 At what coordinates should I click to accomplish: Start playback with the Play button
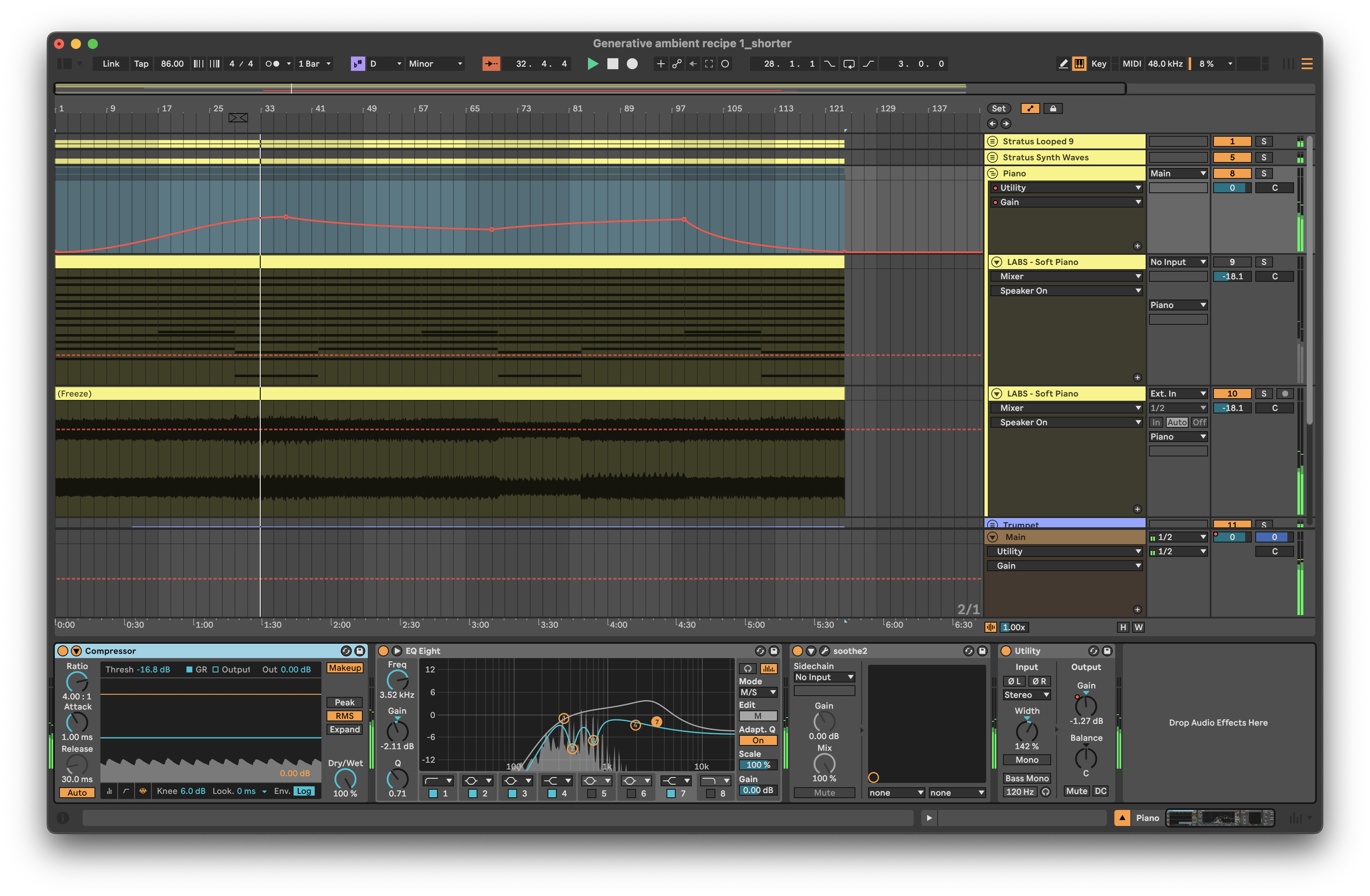point(592,64)
